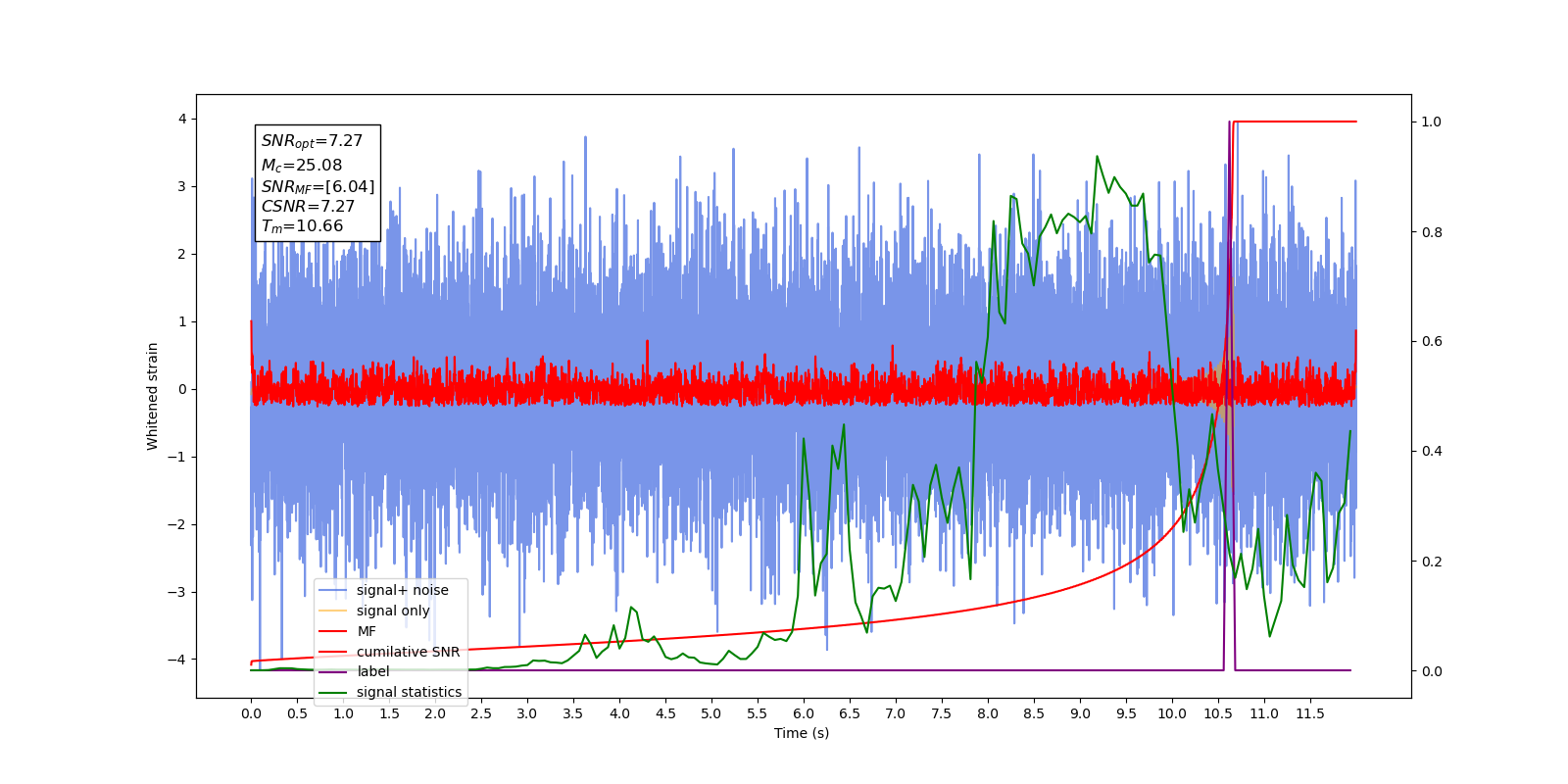This screenshot has height=784, width=1568.
Task: Click the SNRMF=[6.04] annotation text
Action: coord(318,186)
